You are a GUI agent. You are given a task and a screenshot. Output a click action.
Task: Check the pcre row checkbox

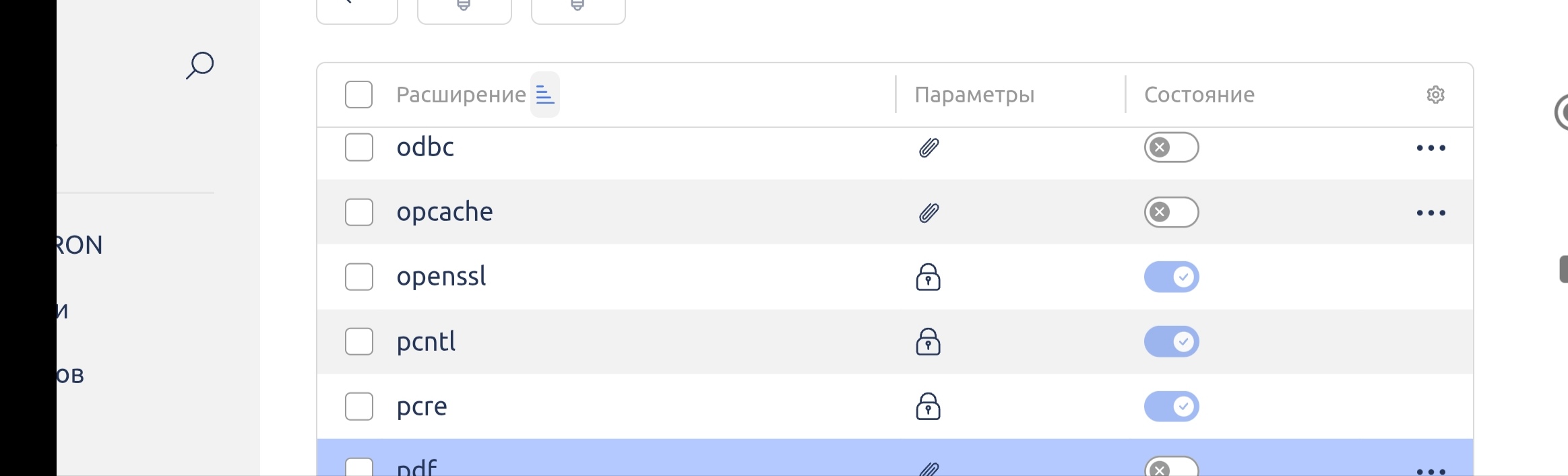pos(358,407)
